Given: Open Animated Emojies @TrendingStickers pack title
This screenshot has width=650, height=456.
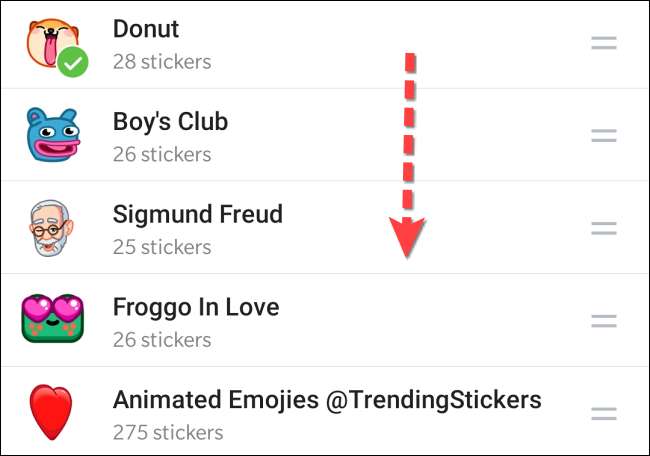Looking at the screenshot, I should coord(326,400).
